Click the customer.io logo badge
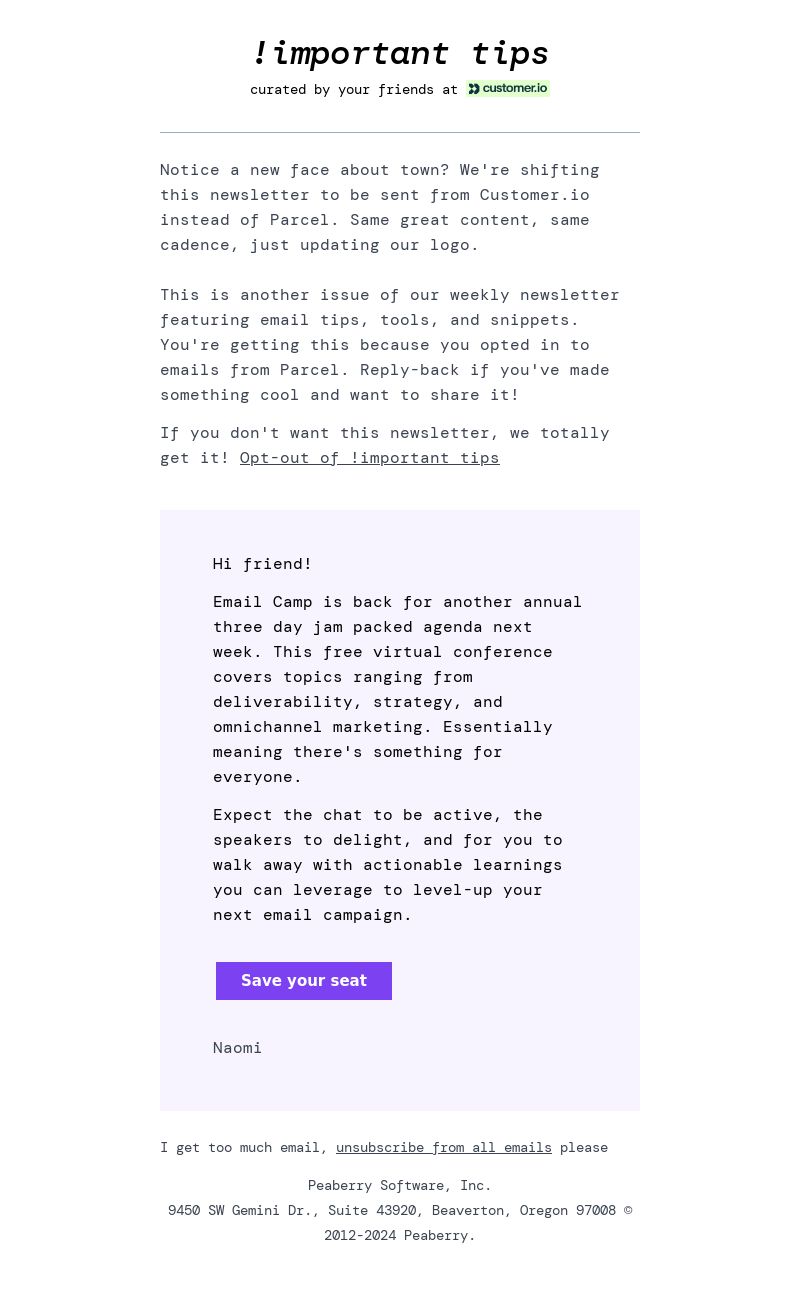This screenshot has height=1310, width=800. pos(507,89)
